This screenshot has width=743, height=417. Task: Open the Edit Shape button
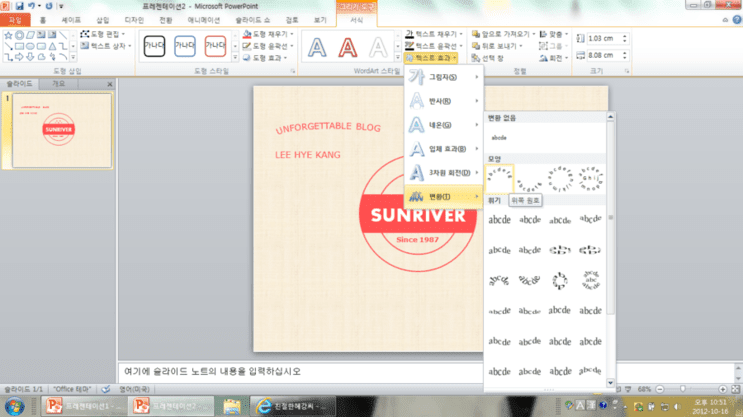point(103,34)
